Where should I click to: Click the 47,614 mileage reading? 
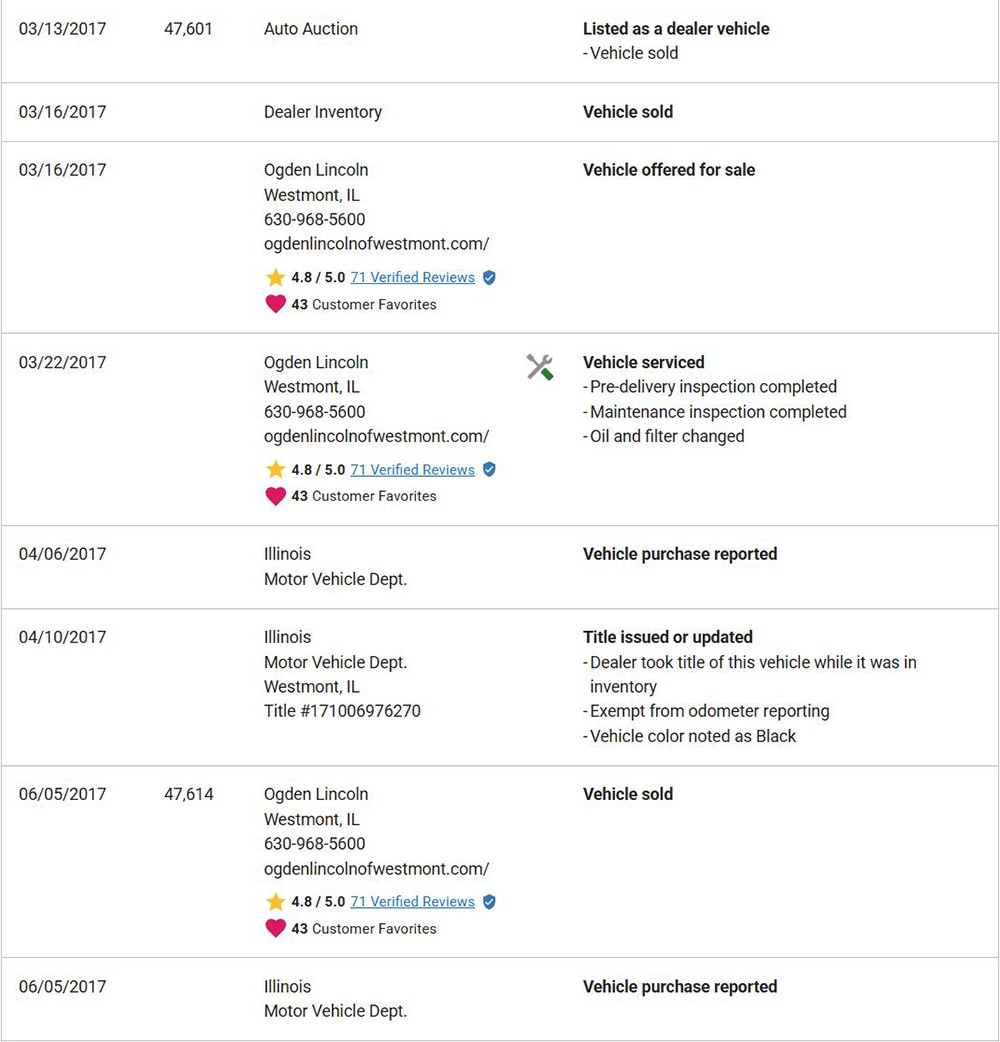pos(189,794)
